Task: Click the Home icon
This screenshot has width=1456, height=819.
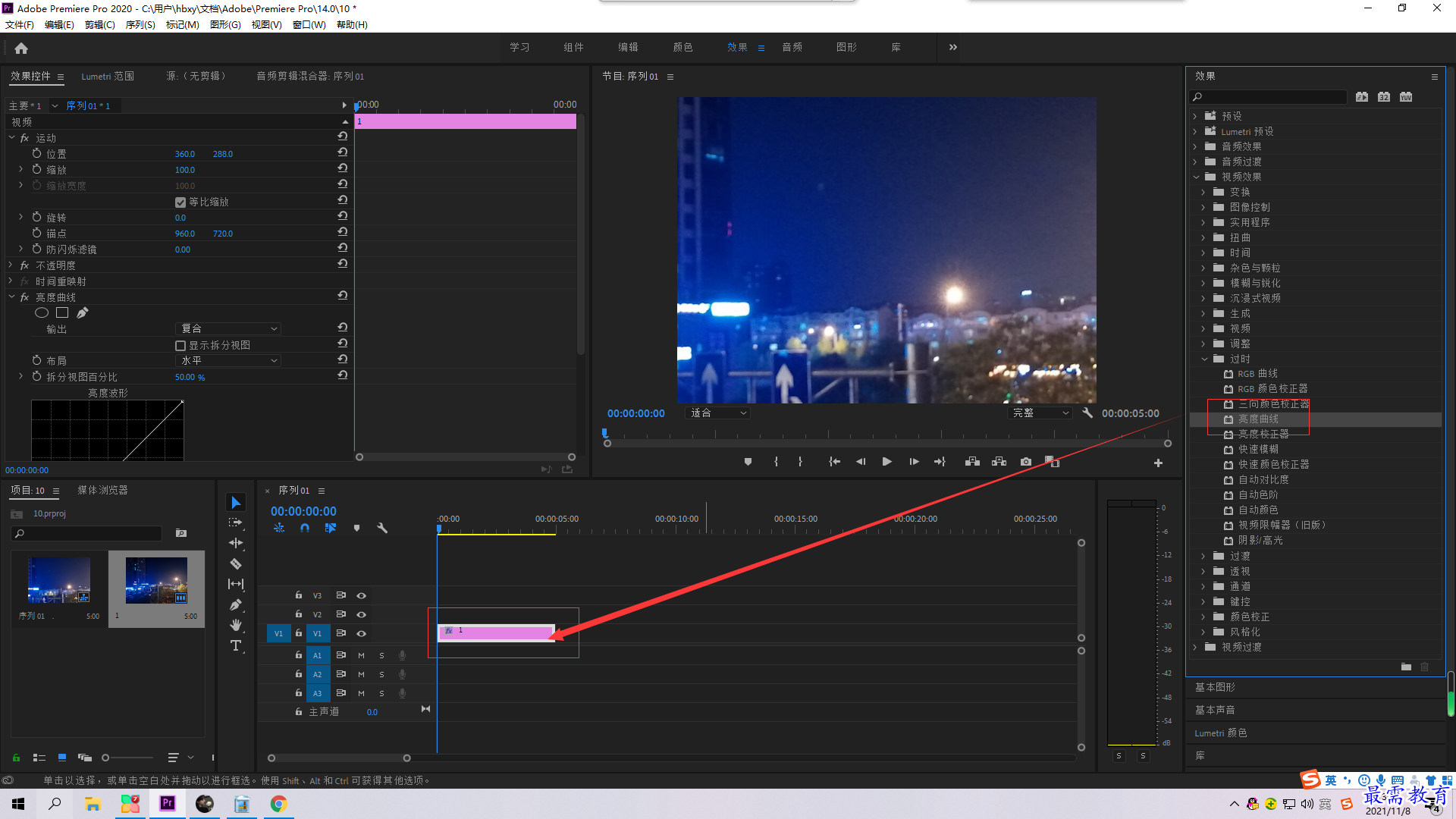Action: 21,49
